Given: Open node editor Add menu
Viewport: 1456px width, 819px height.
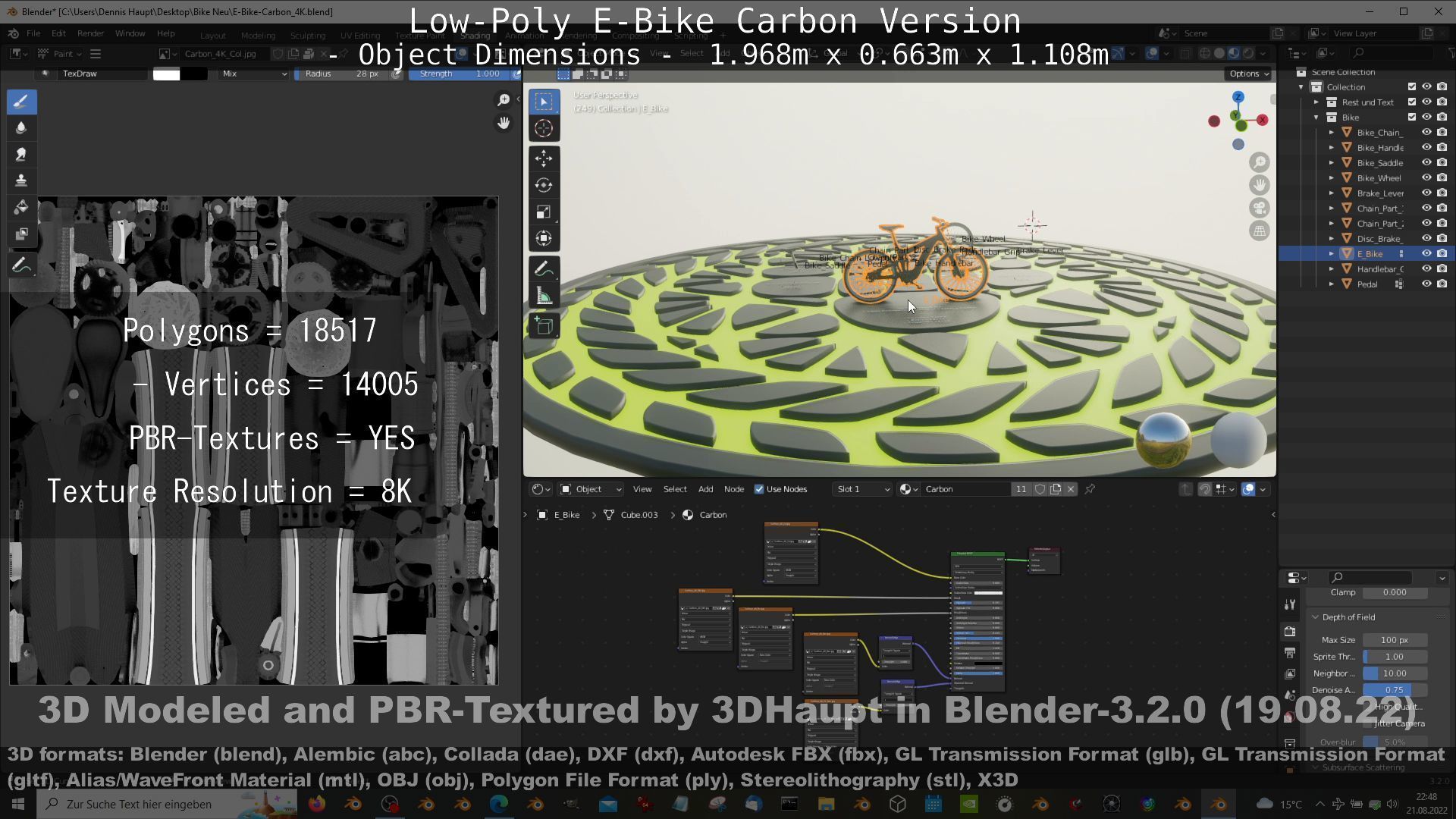Looking at the screenshot, I should (705, 489).
